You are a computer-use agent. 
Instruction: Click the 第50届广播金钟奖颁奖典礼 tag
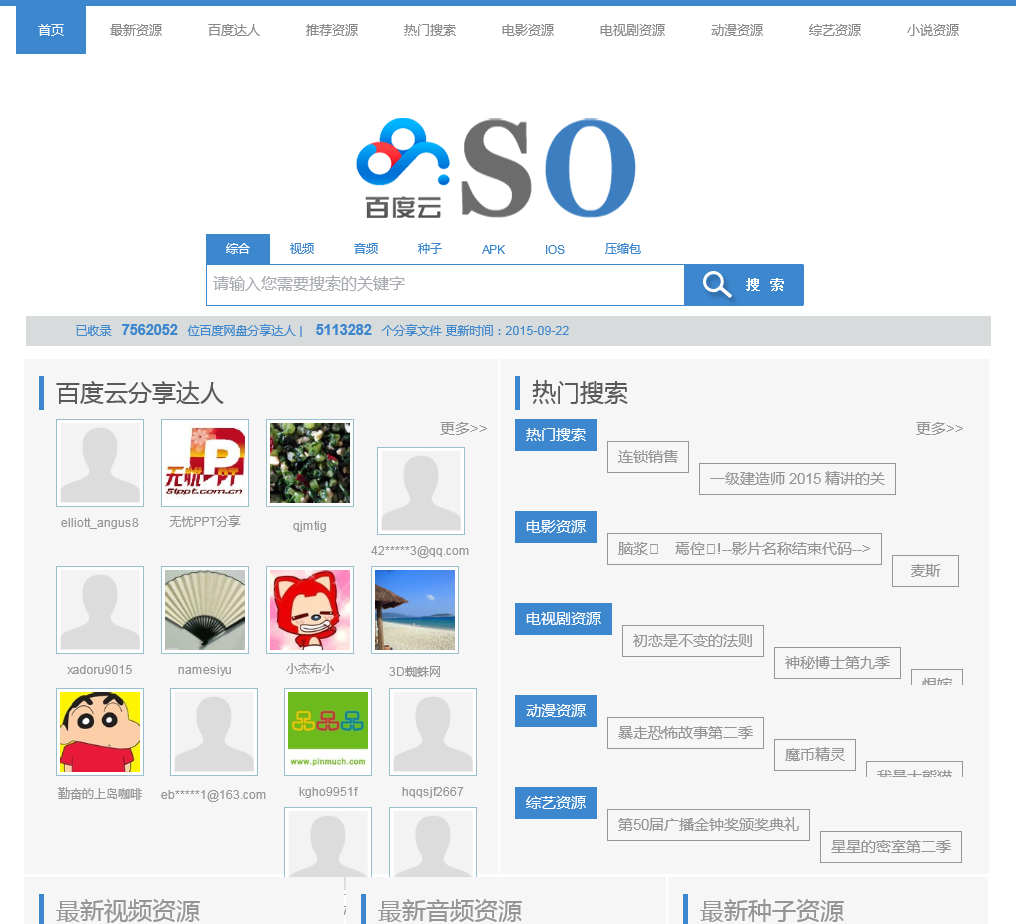click(708, 825)
